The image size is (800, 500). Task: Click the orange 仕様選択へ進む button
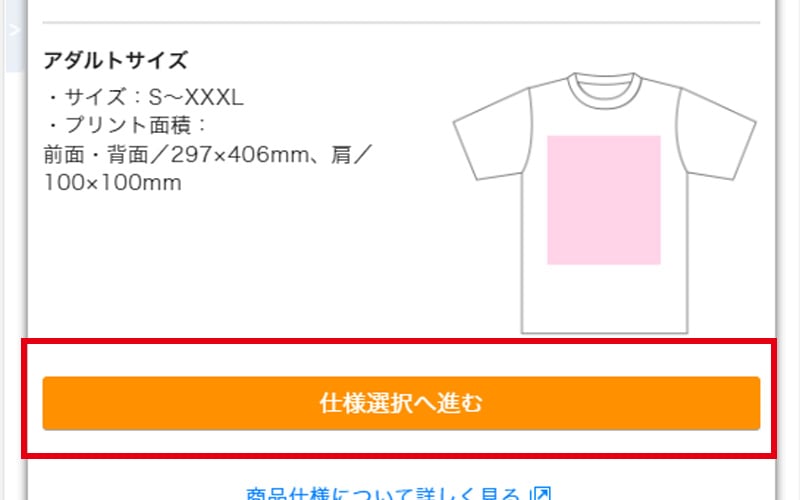coord(401,403)
